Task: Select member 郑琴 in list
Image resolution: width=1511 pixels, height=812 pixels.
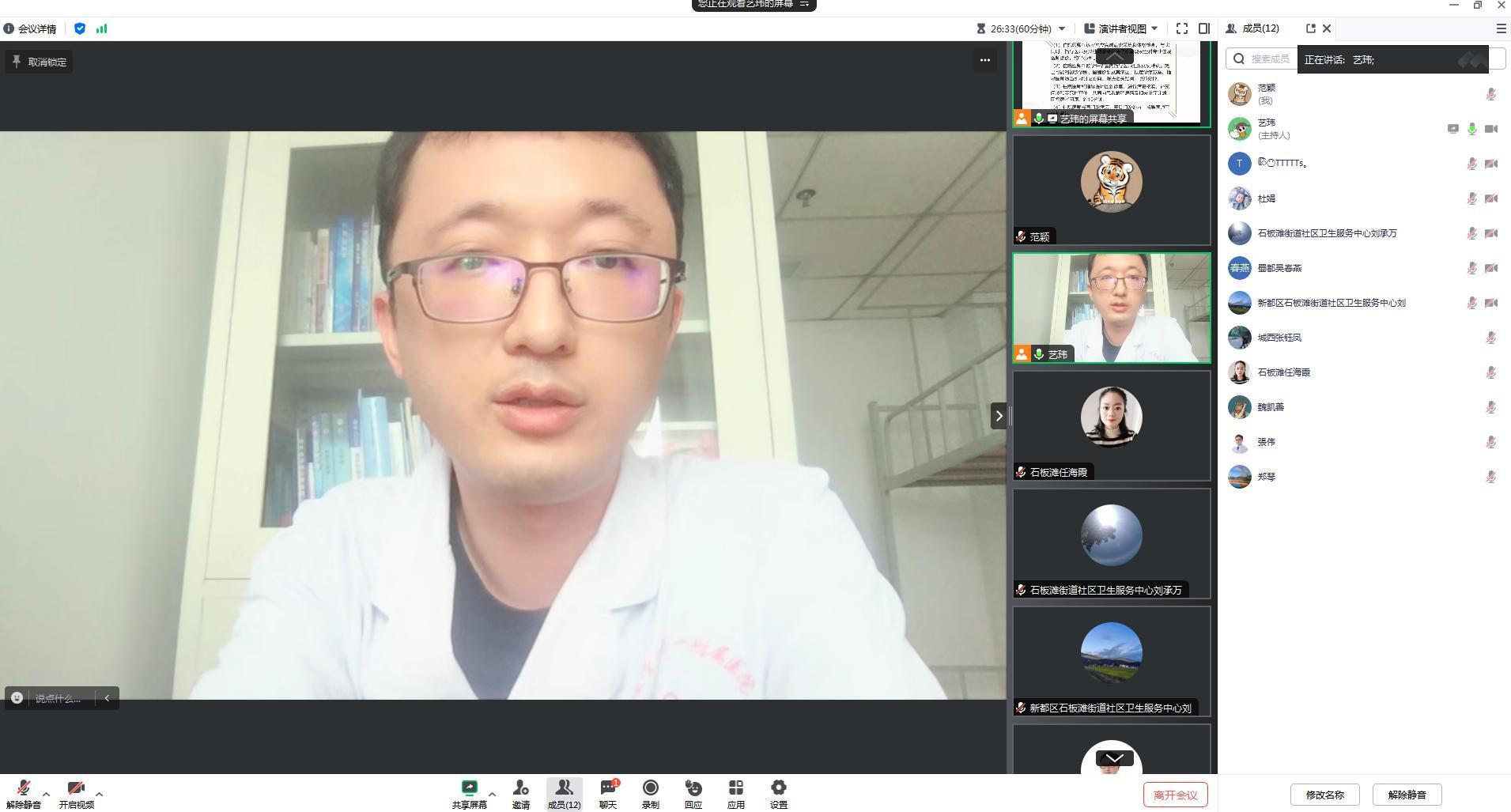Action: [1364, 477]
